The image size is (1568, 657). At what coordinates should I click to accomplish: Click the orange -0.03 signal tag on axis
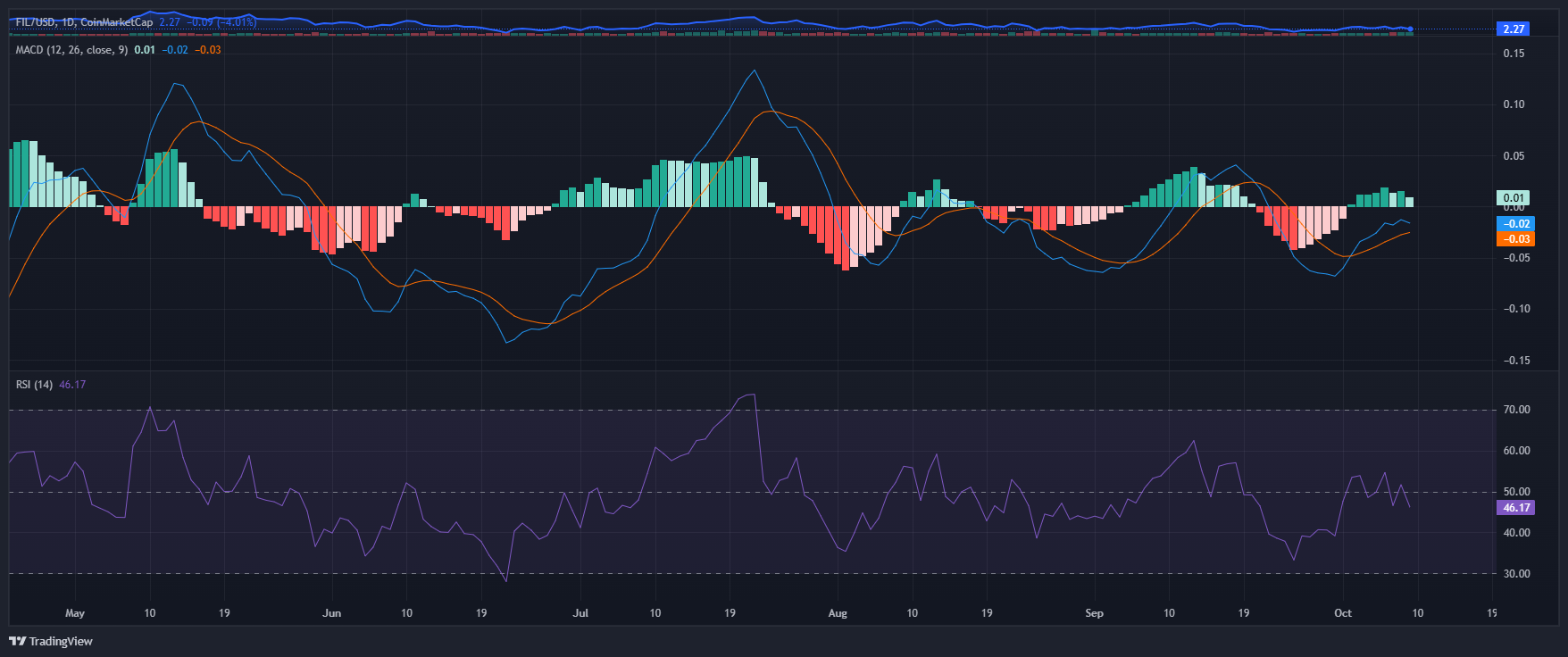pos(1515,239)
